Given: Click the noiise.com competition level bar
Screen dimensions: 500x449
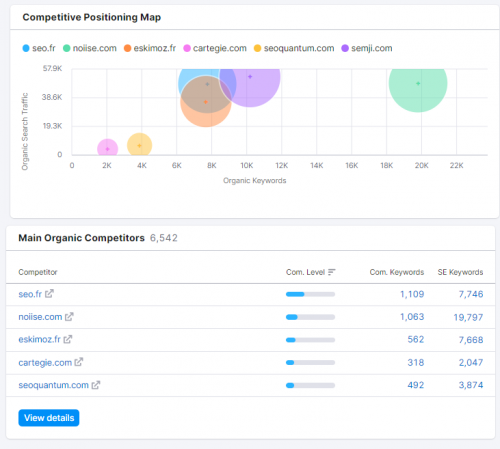Looking at the screenshot, I should pos(310,317).
